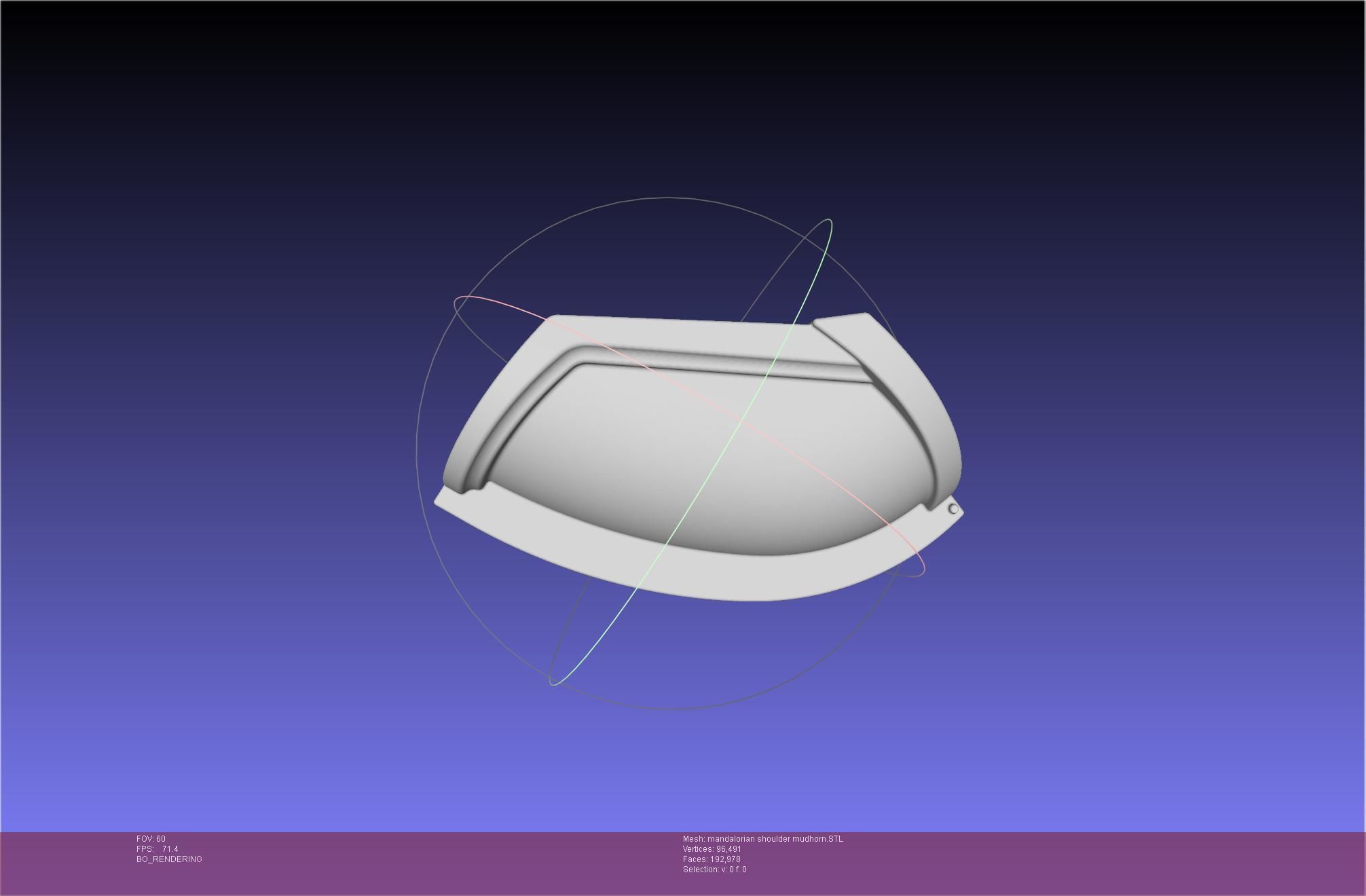Click the 'BO_RENDERING' status label
Viewport: 1366px width, 896px height.
169,859
